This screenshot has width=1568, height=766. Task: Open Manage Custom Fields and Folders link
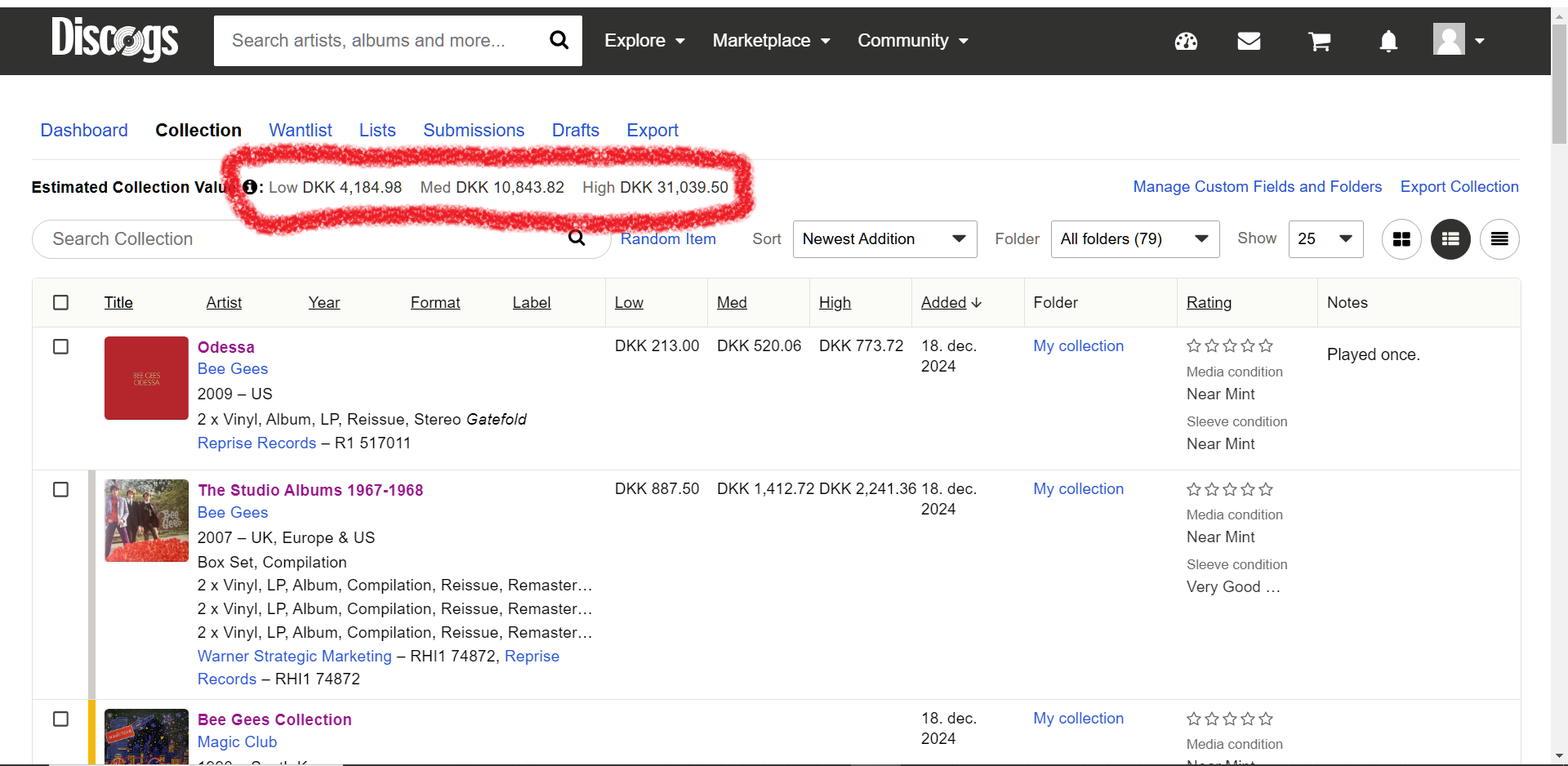(1257, 186)
